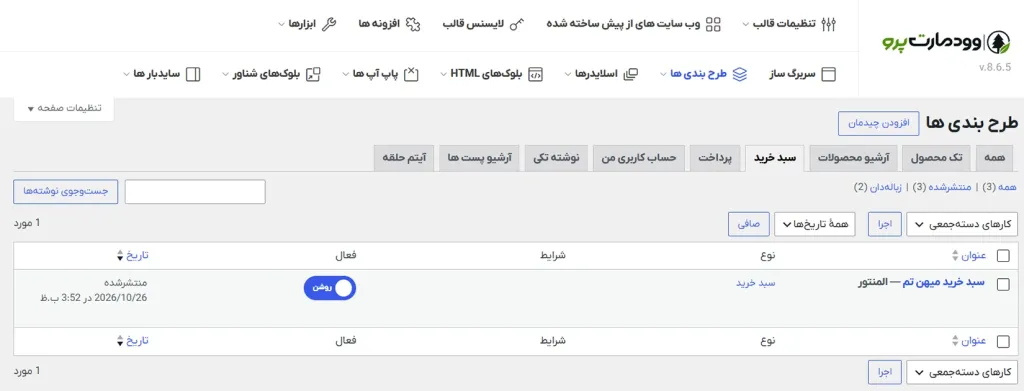Click the sidebars panel icon
The height and width of the screenshot is (391, 1024).
(x=193, y=74)
